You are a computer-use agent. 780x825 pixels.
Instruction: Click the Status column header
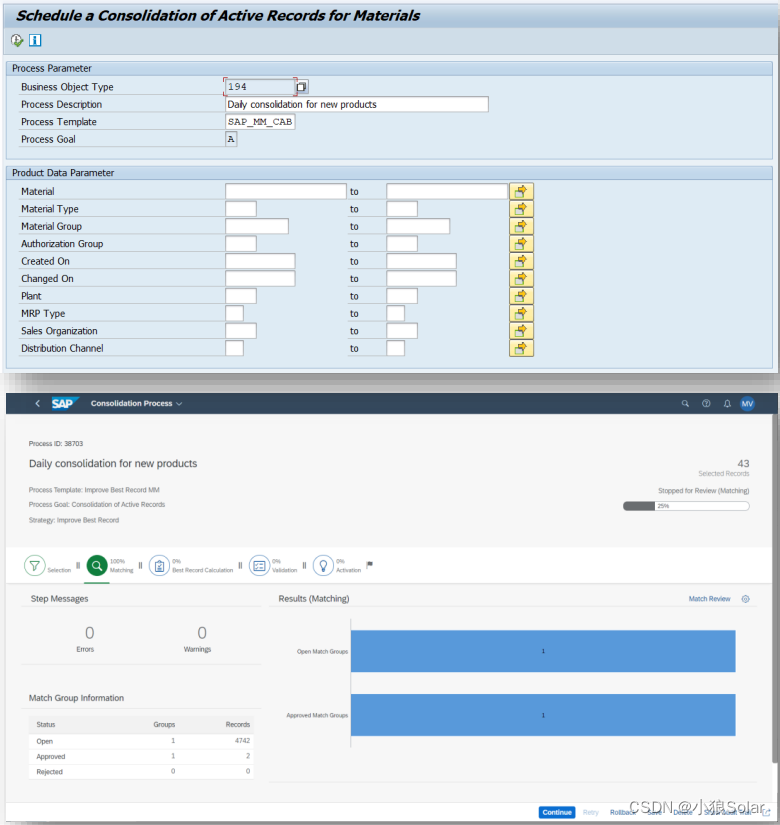(46, 725)
